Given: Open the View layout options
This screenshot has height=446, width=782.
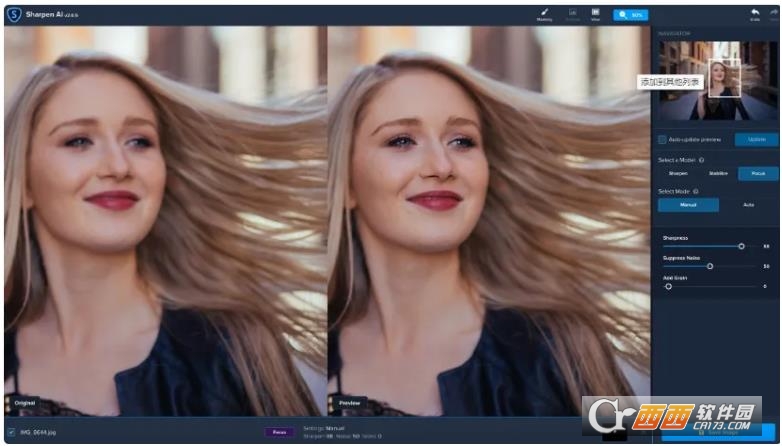Looking at the screenshot, I should pos(595,14).
